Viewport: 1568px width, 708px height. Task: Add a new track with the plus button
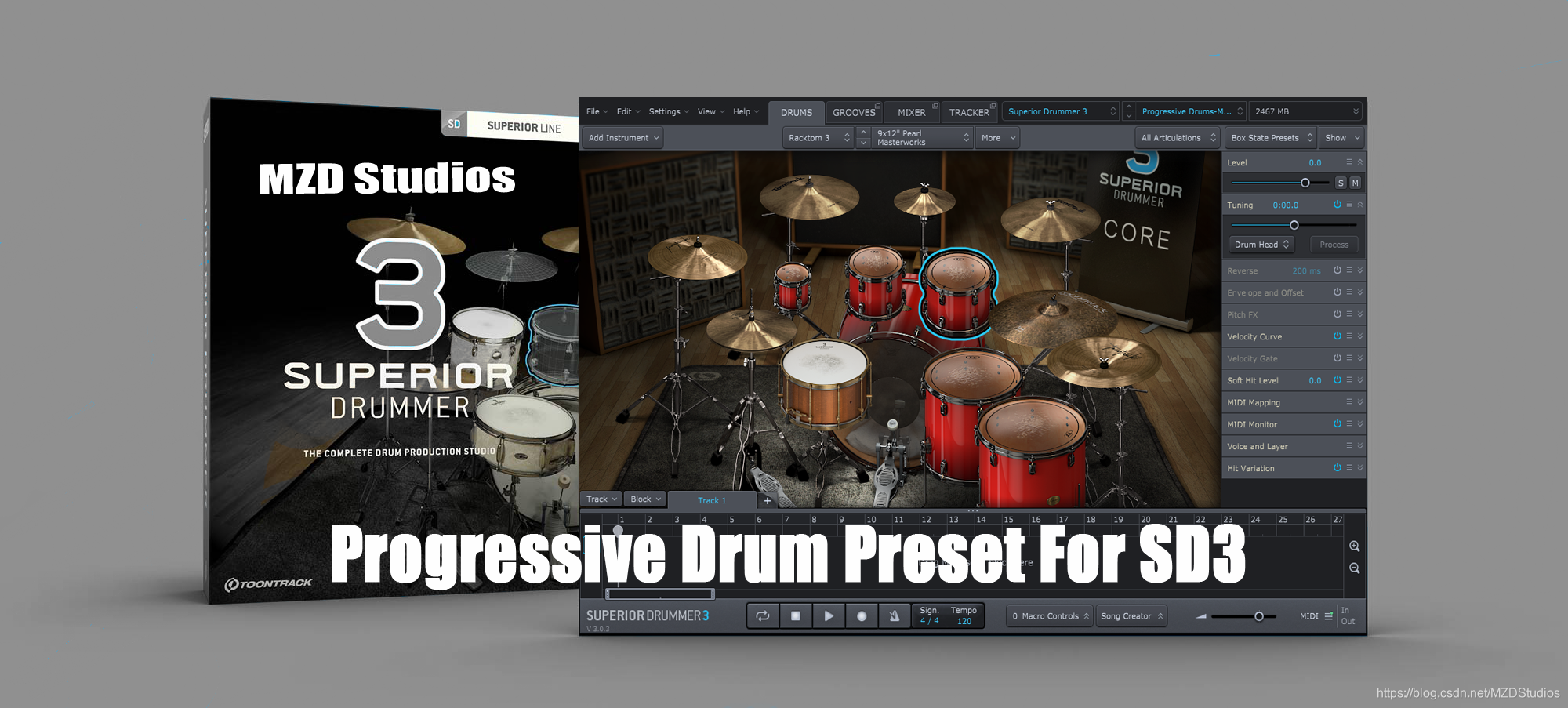click(768, 500)
